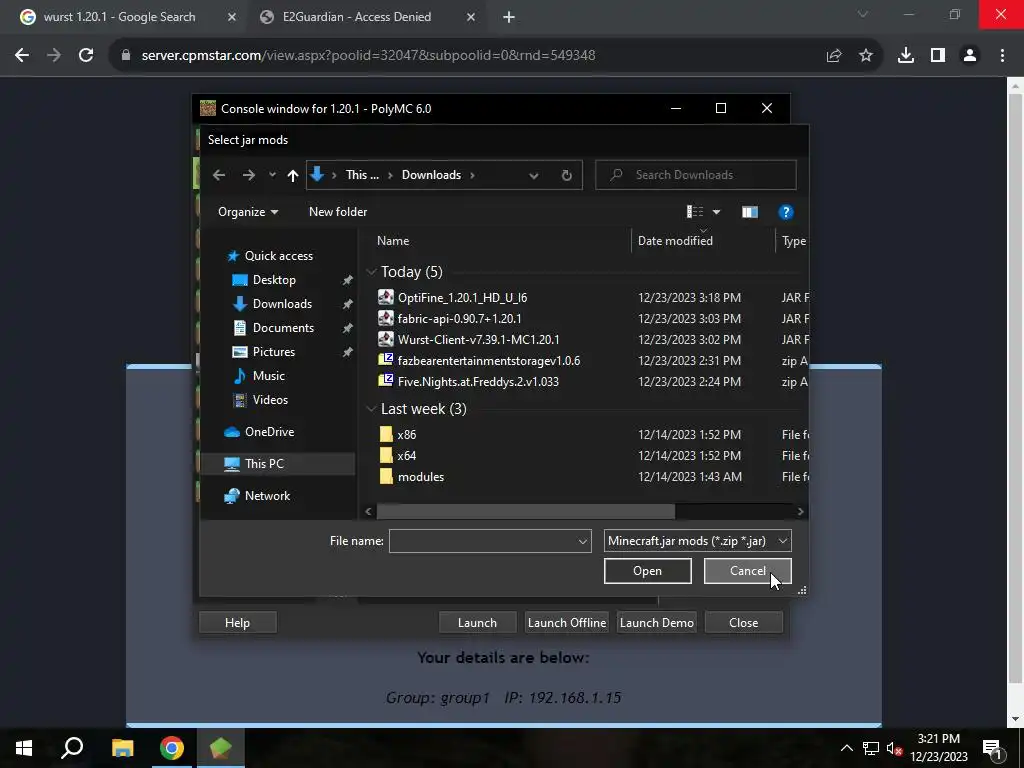The height and width of the screenshot is (768, 1024).
Task: Switch to E2Guardian Access Denied tab
Action: (x=357, y=17)
